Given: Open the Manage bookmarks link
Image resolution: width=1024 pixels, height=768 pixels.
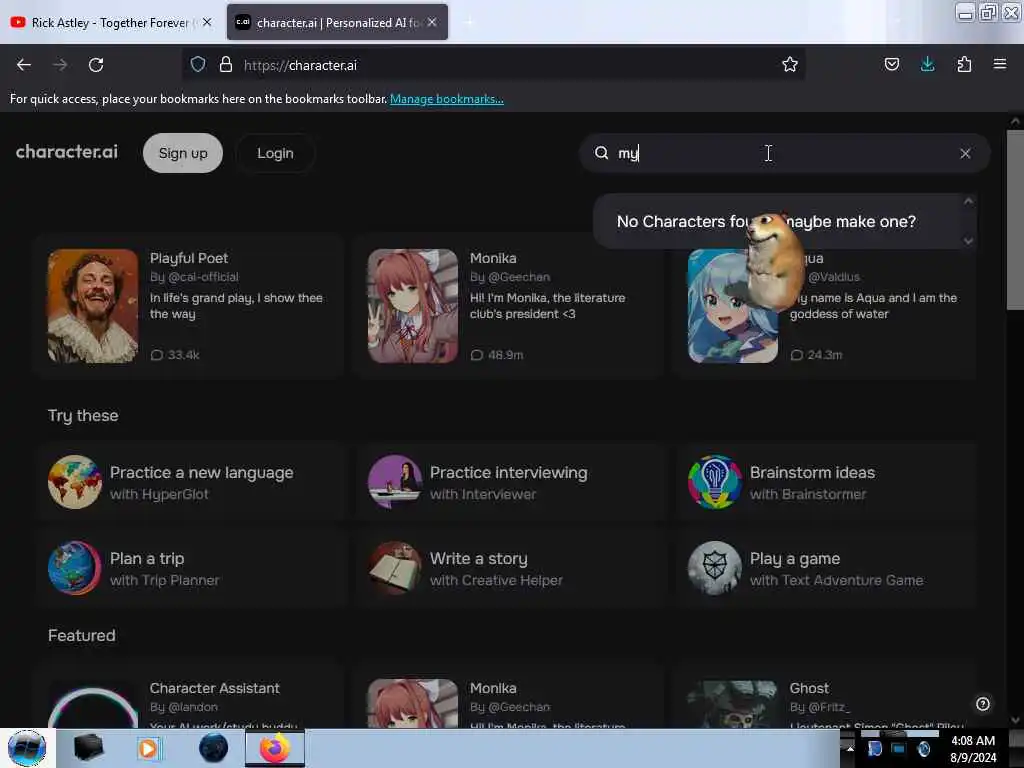Looking at the screenshot, I should (447, 99).
